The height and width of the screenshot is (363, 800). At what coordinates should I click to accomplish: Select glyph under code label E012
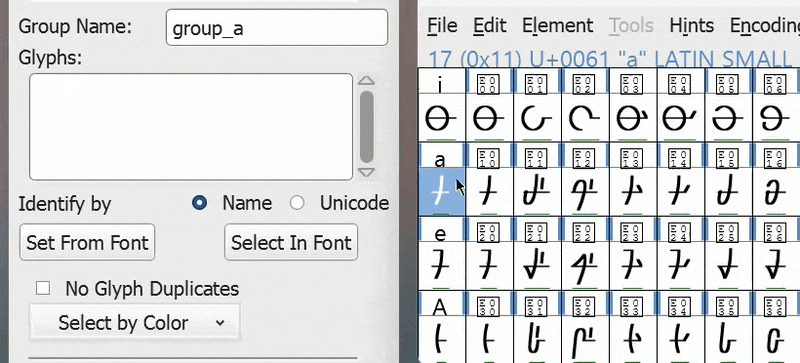coord(585,192)
